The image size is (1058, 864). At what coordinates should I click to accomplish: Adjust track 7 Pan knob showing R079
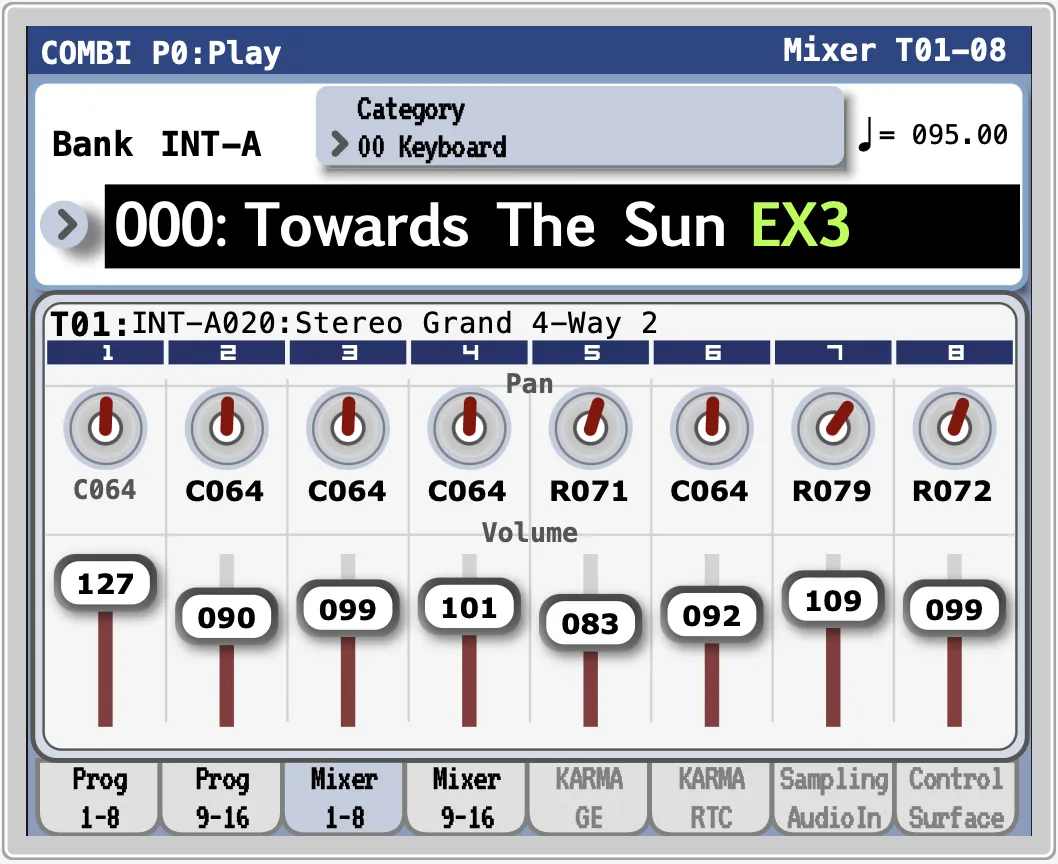pos(833,427)
